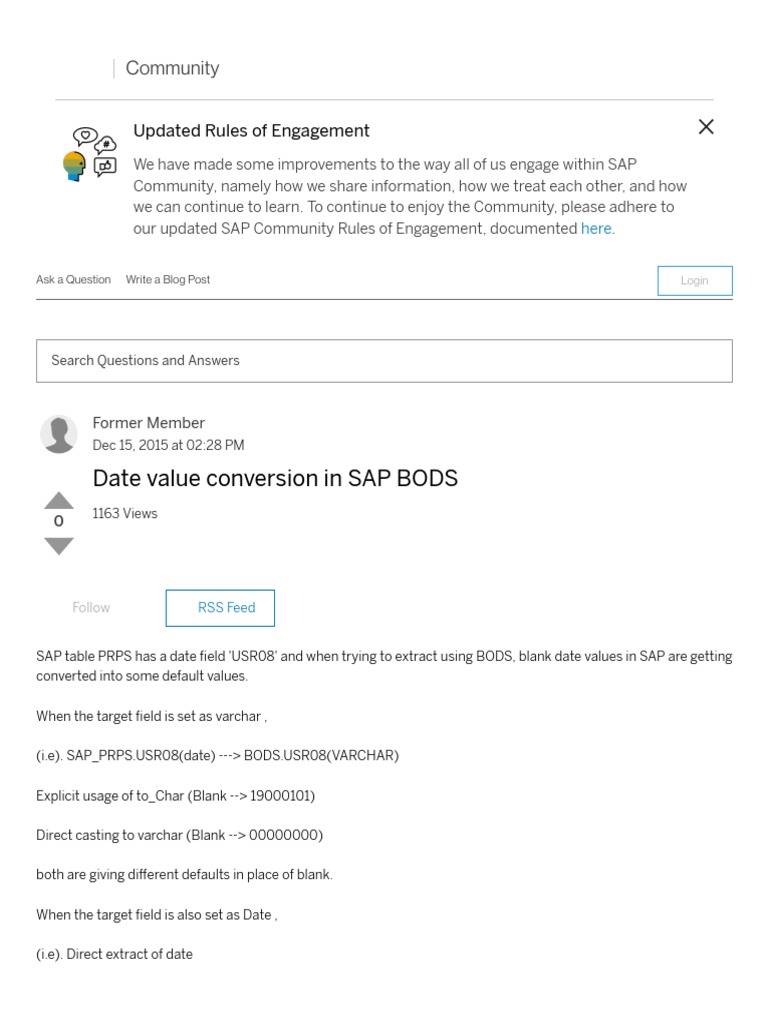Click the Dec 15, 2015 post timestamp

point(168,445)
